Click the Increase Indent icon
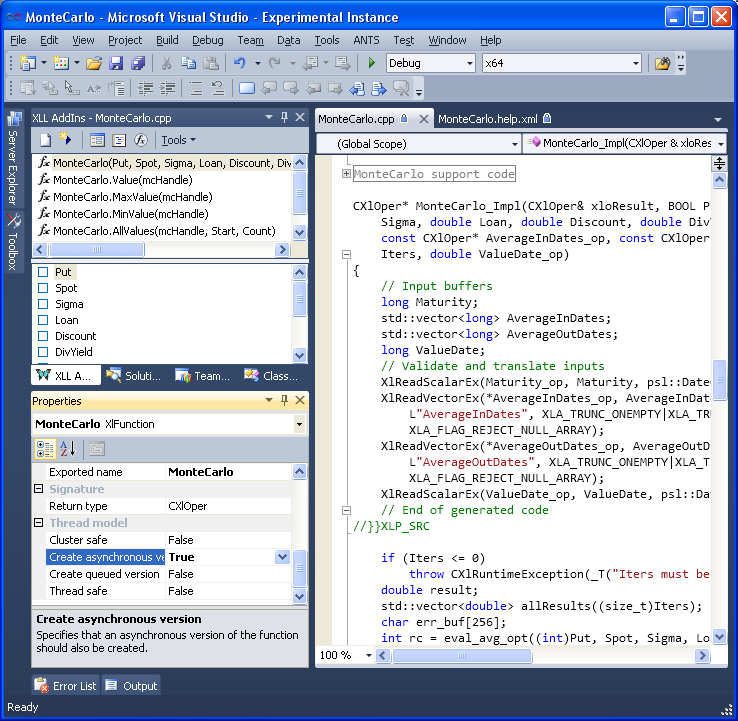The height and width of the screenshot is (721, 738). [x=168, y=88]
